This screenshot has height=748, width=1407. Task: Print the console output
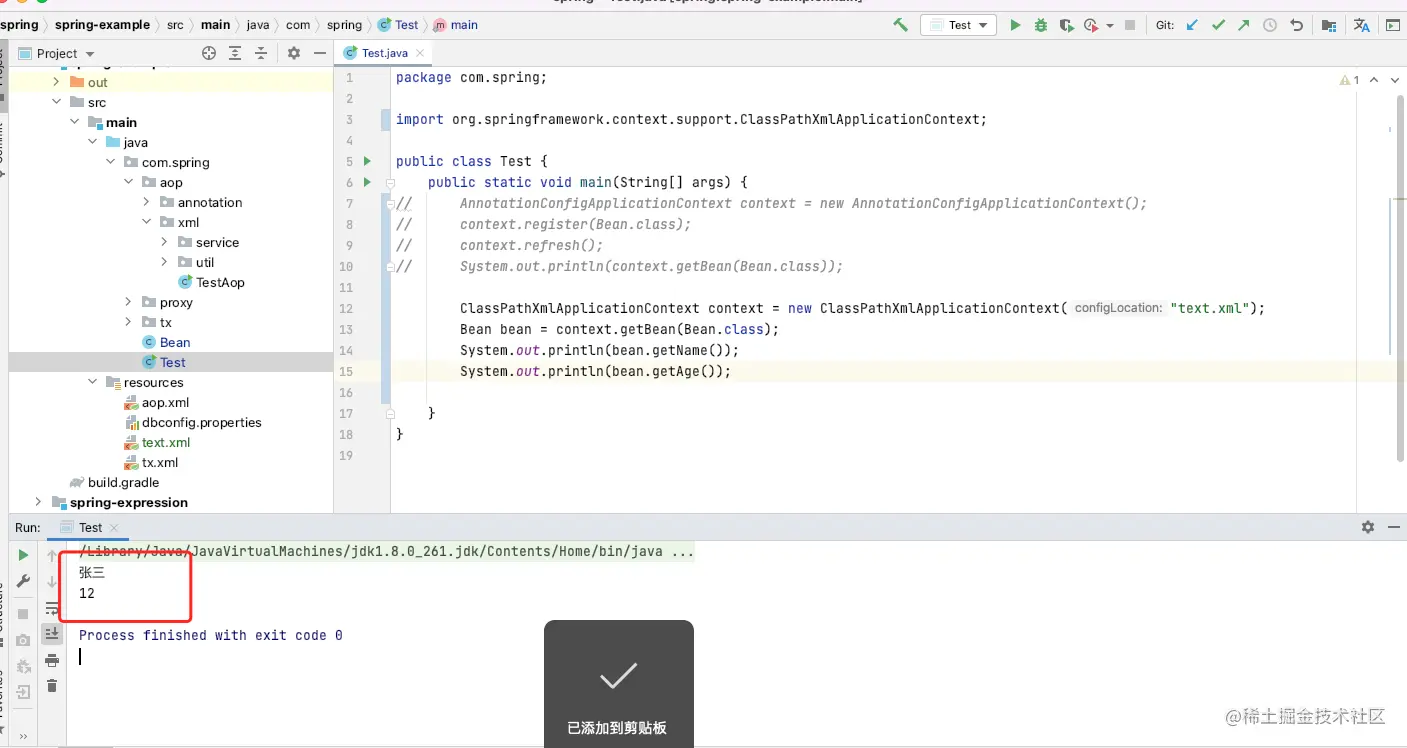(x=52, y=660)
